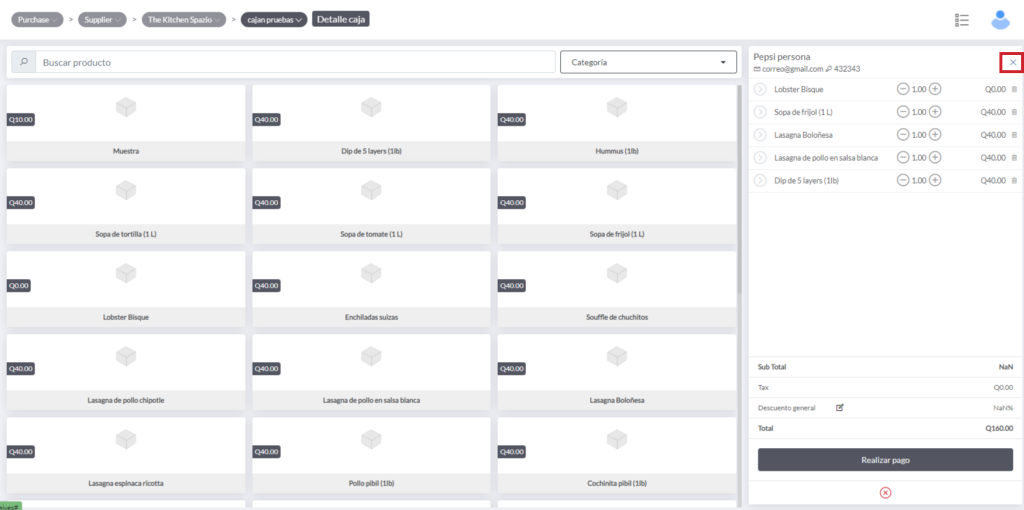
Task: Click the Detalle caja button
Action: [x=341, y=19]
